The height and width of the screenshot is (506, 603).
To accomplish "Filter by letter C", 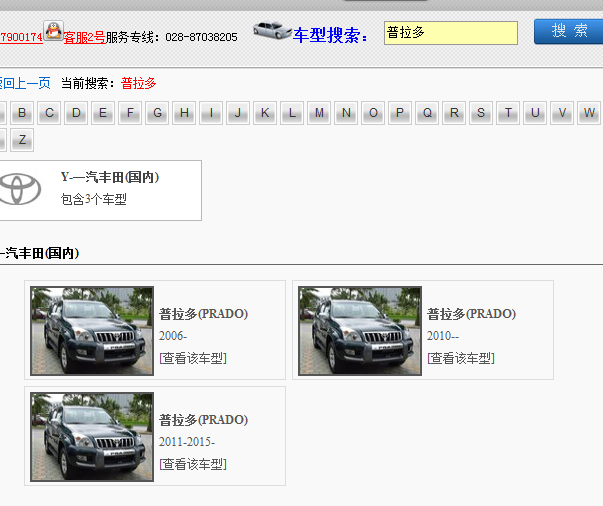I will pyautogui.click(x=49, y=113).
